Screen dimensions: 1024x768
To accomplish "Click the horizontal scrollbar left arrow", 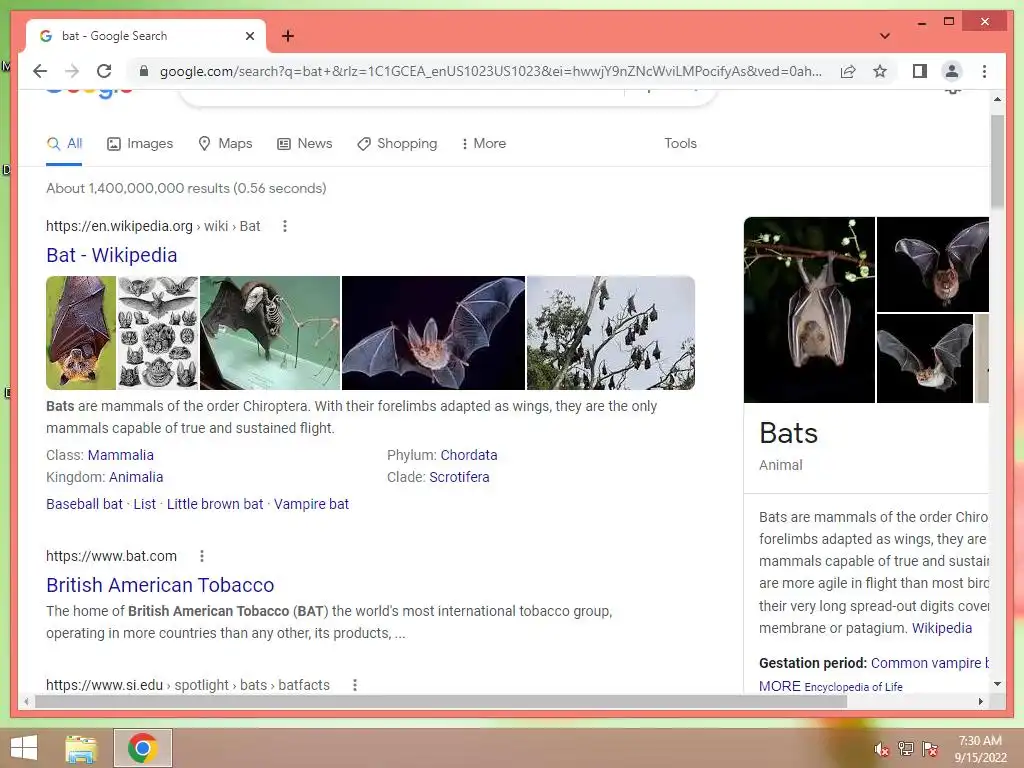I will (x=26, y=701).
